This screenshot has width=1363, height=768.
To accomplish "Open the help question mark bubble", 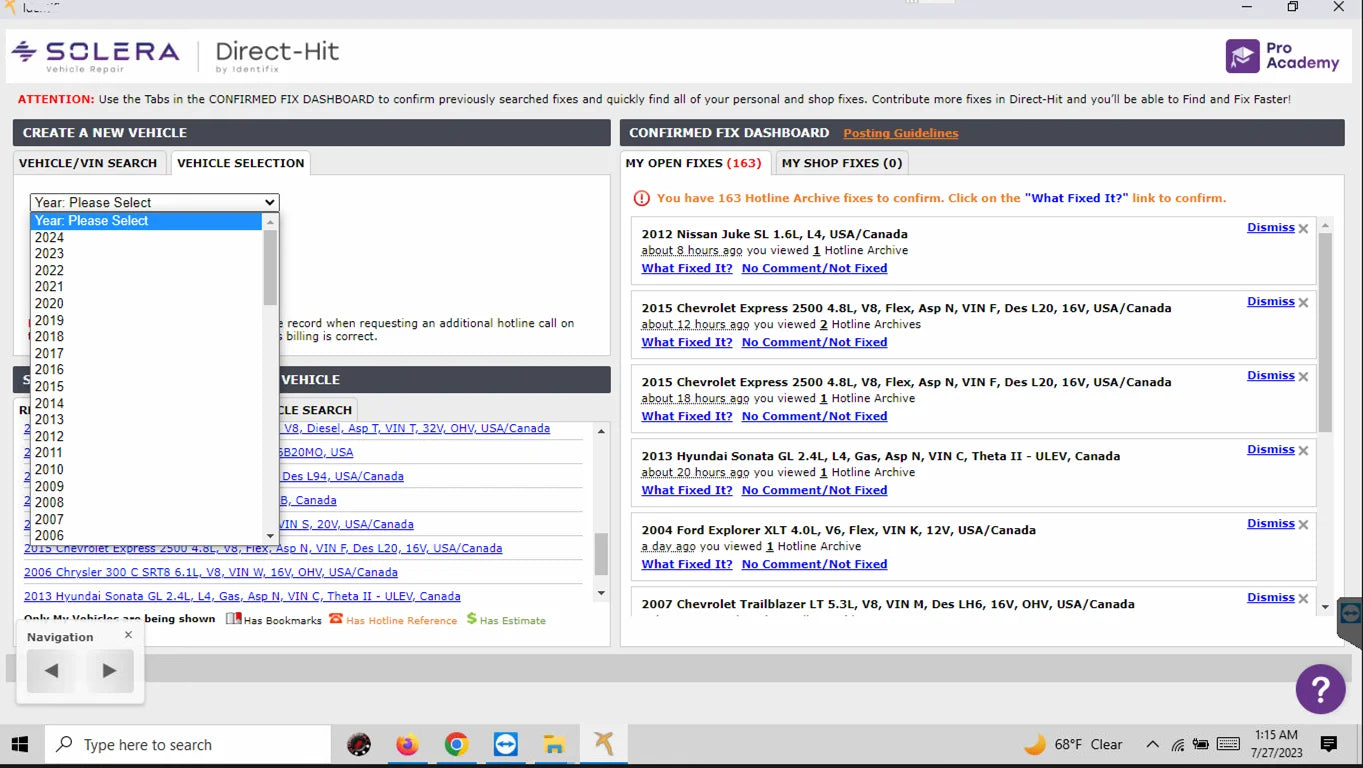I will (1320, 689).
